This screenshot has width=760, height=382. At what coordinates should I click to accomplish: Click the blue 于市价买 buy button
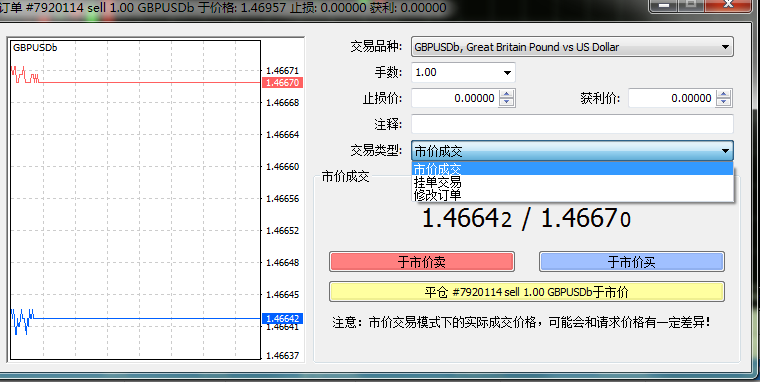coord(632,262)
